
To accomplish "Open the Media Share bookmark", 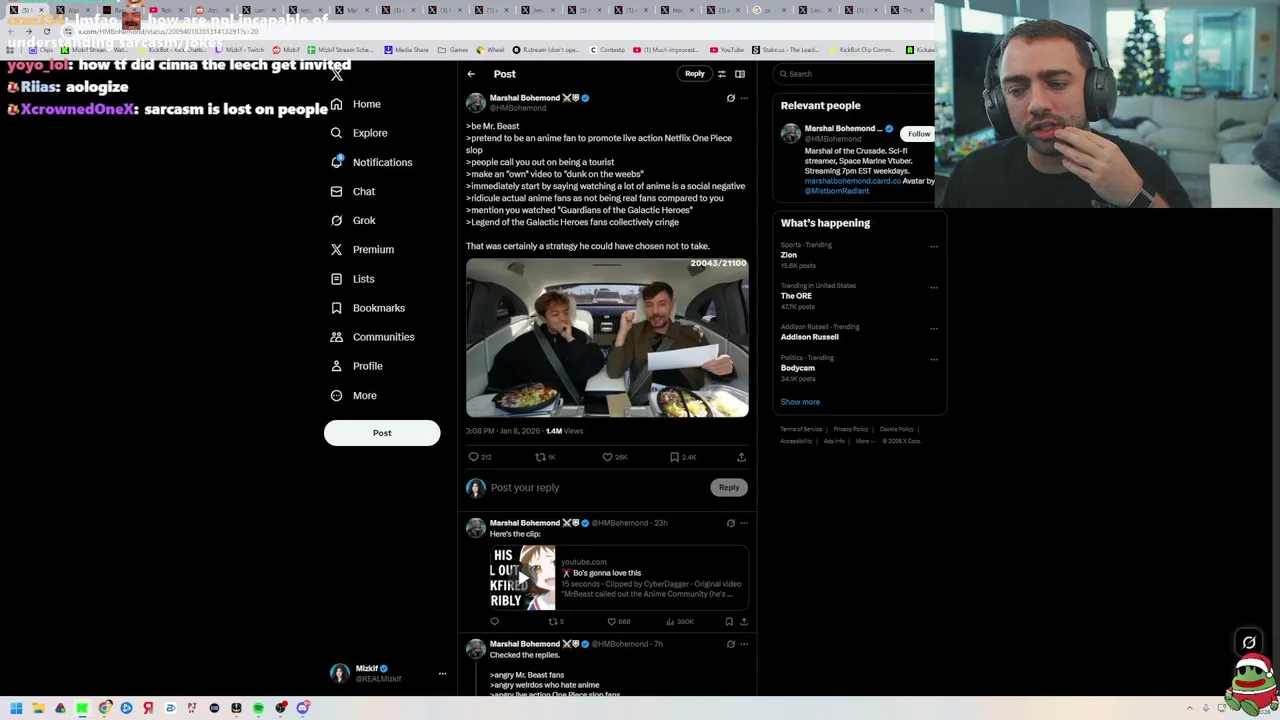I will (405, 50).
